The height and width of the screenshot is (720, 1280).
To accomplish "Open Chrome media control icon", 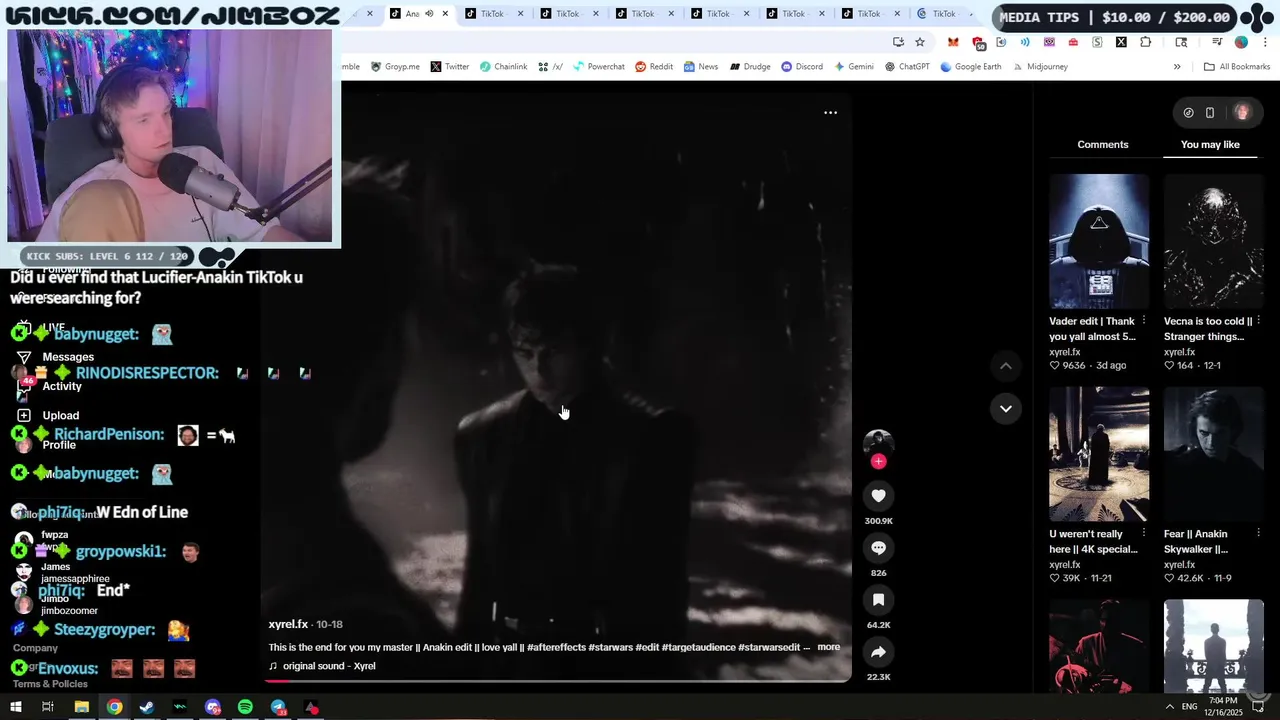I will tap(1217, 42).
